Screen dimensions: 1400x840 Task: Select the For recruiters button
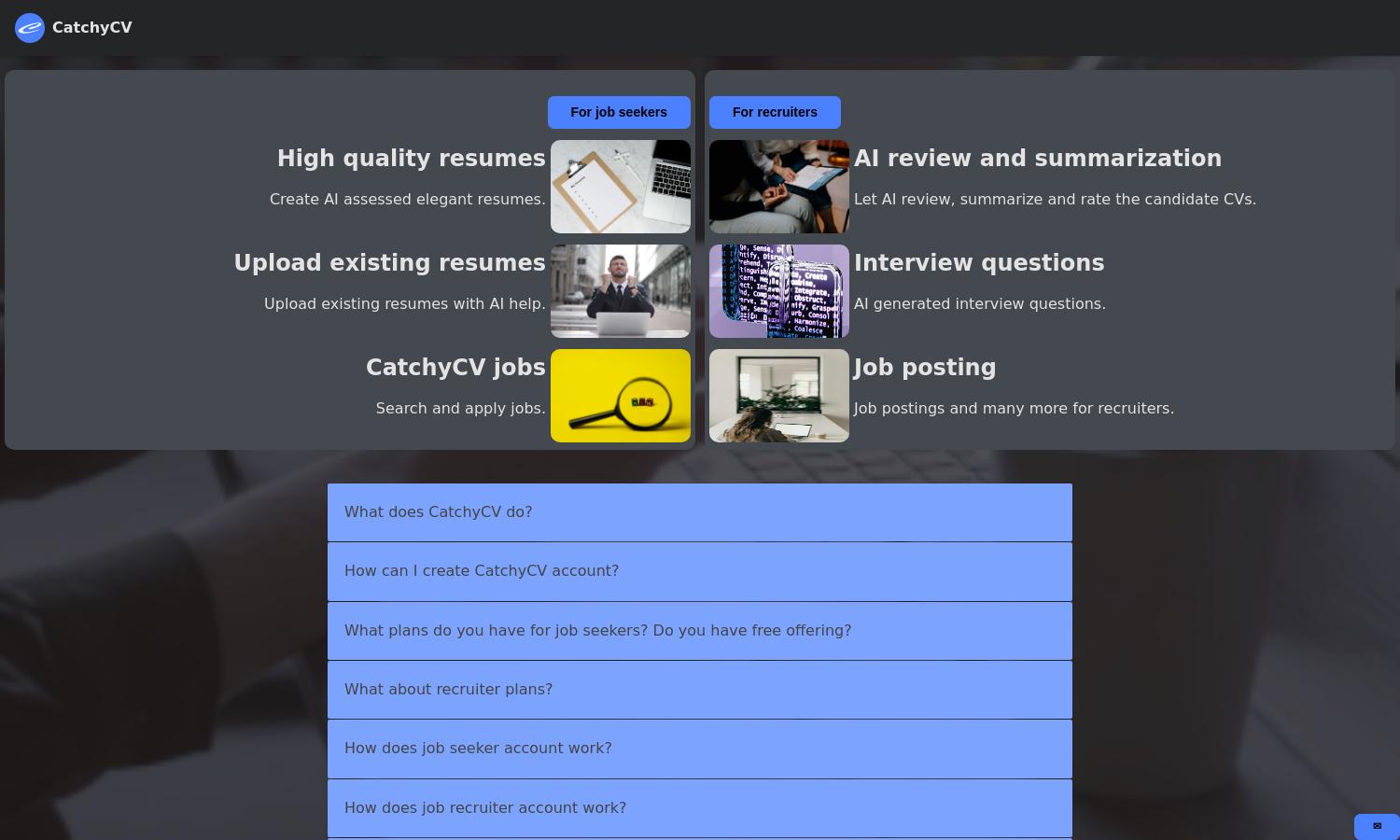[x=775, y=112]
